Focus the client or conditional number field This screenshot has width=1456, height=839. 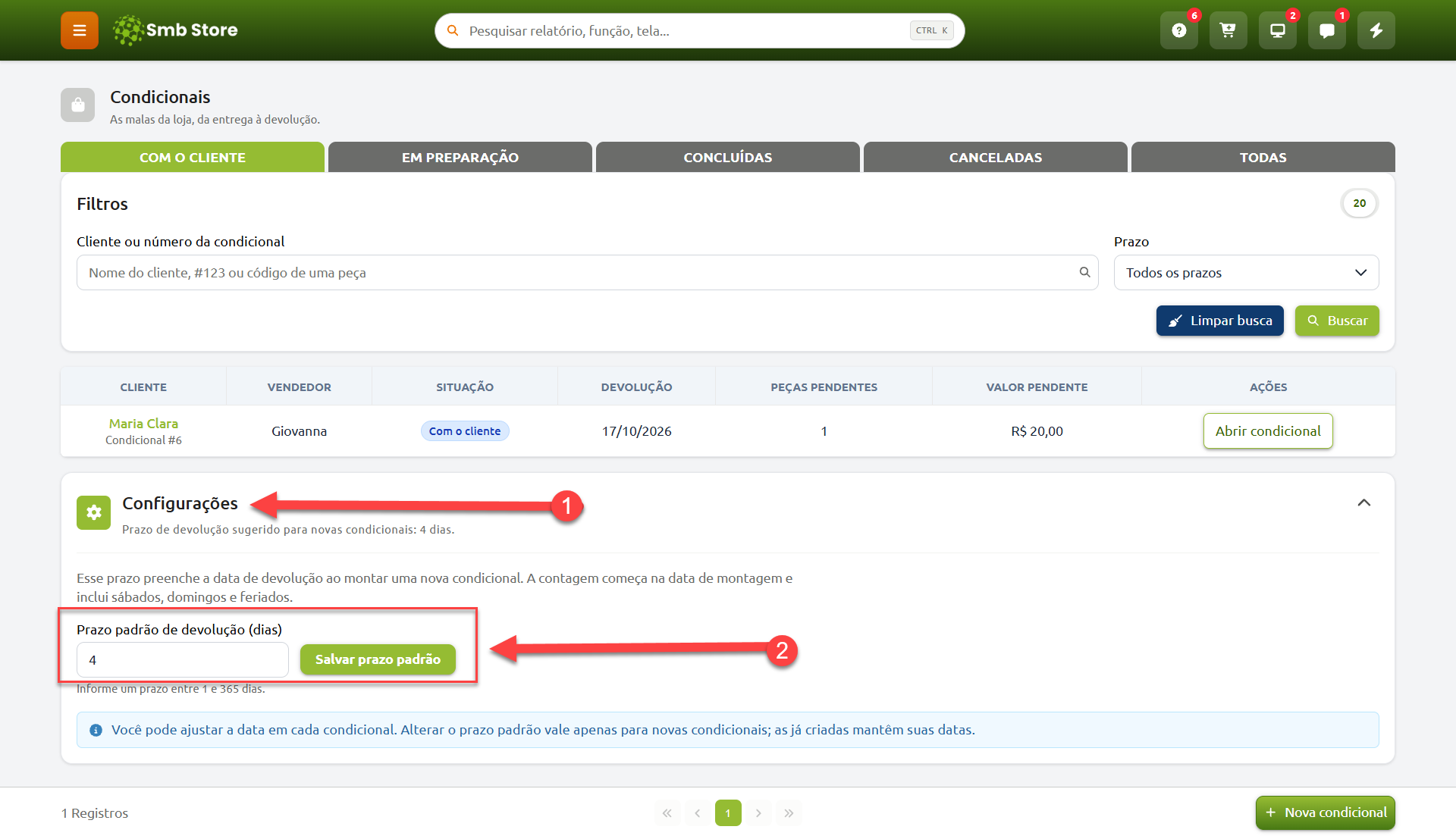click(587, 273)
